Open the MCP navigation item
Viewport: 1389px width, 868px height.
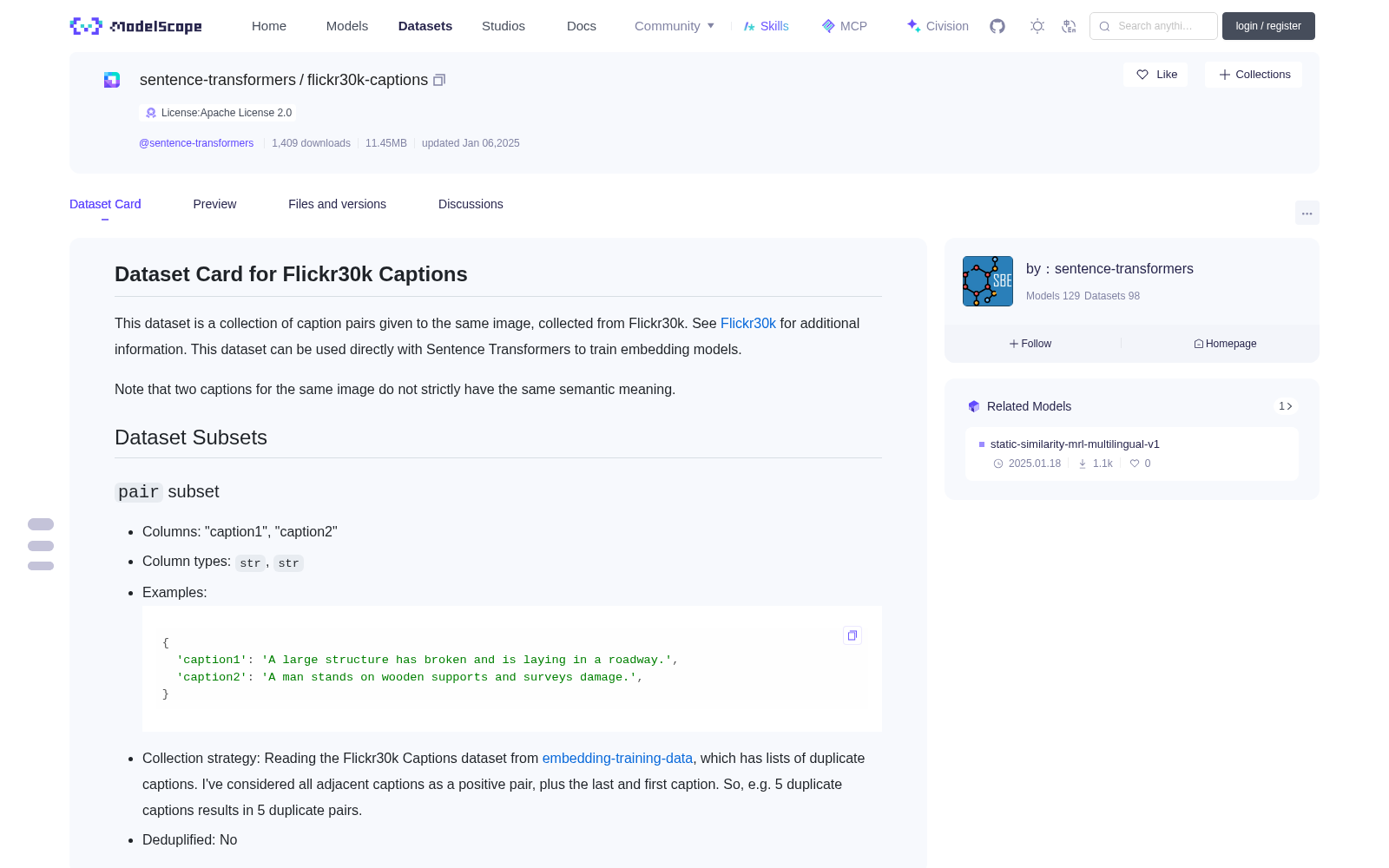845,26
